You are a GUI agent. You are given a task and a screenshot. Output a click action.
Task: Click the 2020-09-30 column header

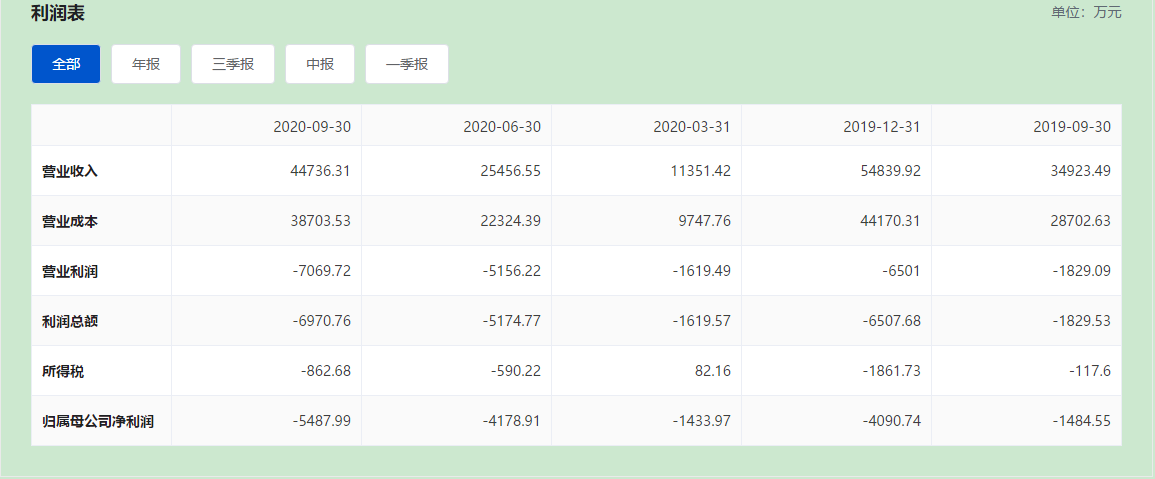(x=312, y=127)
